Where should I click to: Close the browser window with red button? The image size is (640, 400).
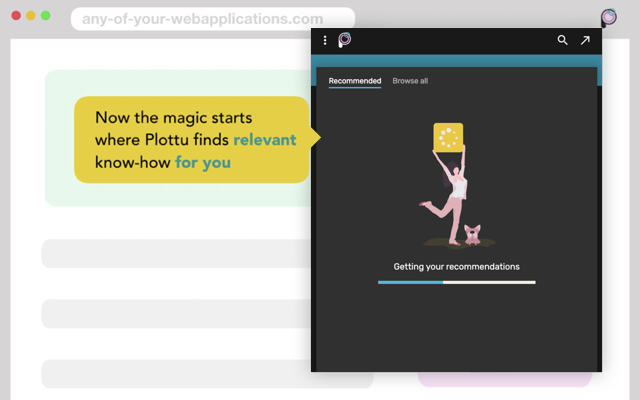(x=16, y=16)
